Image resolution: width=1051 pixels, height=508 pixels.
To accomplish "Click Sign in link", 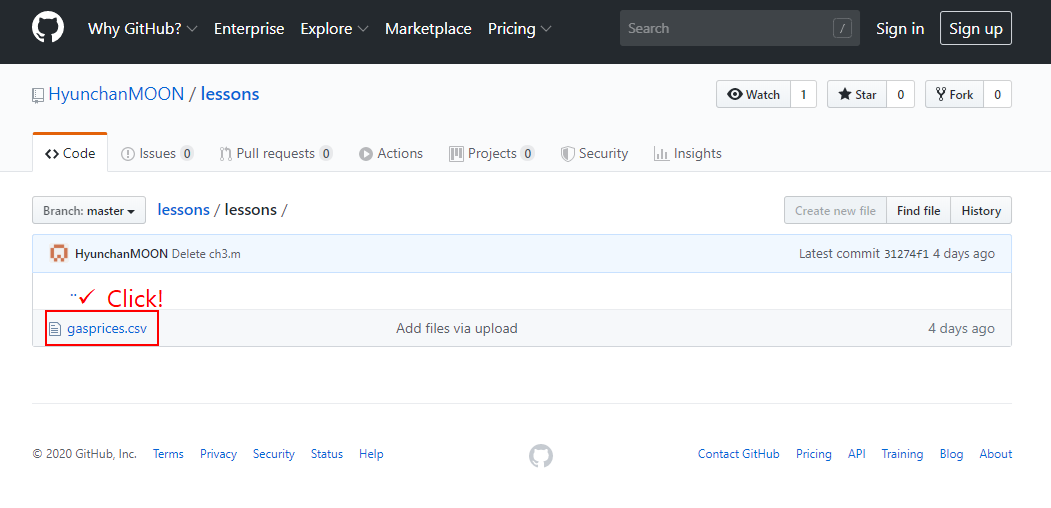I will 900,29.
